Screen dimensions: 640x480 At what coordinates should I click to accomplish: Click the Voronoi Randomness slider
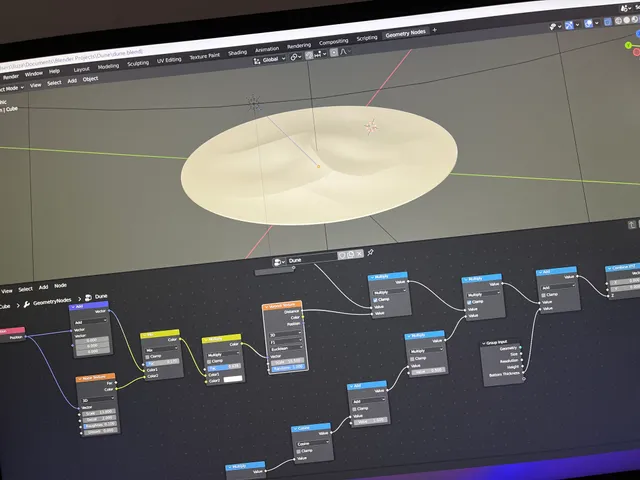[x=288, y=367]
